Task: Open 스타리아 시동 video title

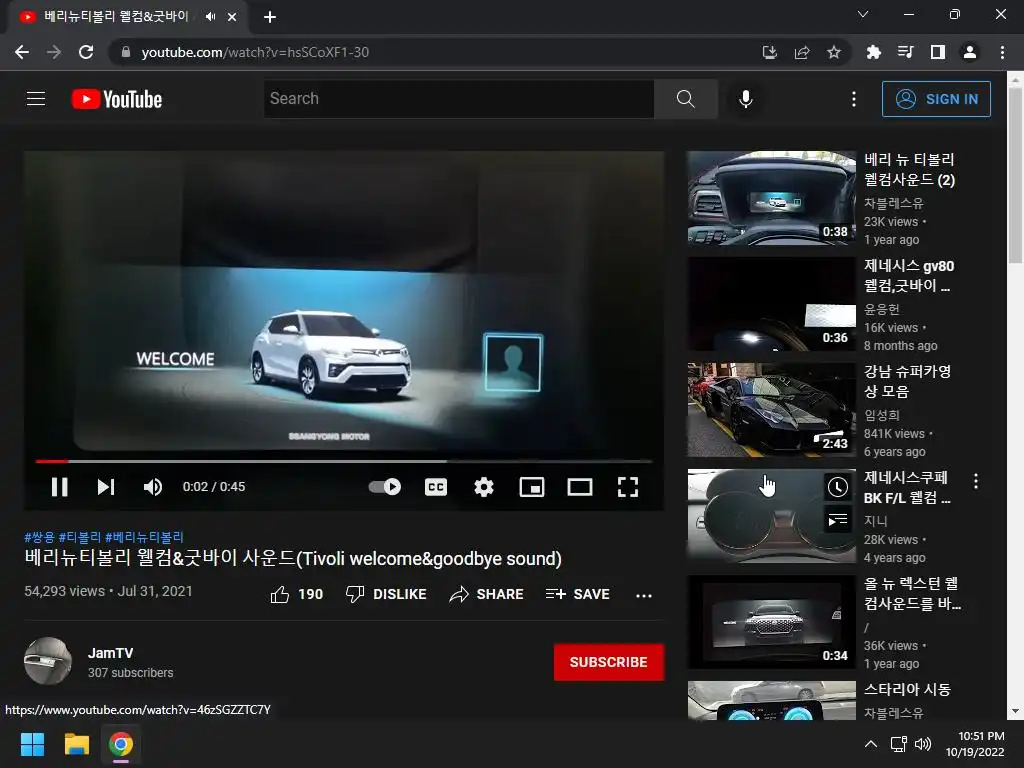Action: [907, 690]
